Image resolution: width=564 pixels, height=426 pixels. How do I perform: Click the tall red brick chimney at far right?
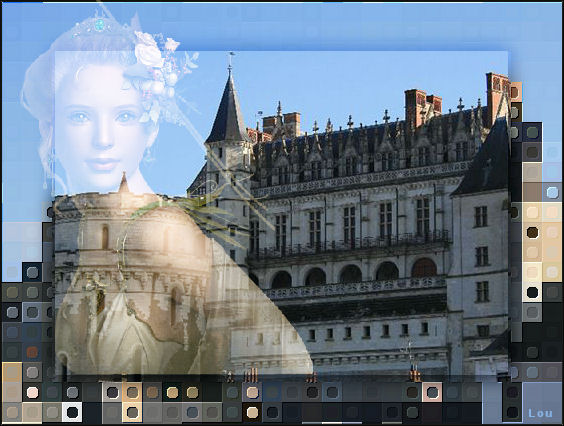[497, 98]
